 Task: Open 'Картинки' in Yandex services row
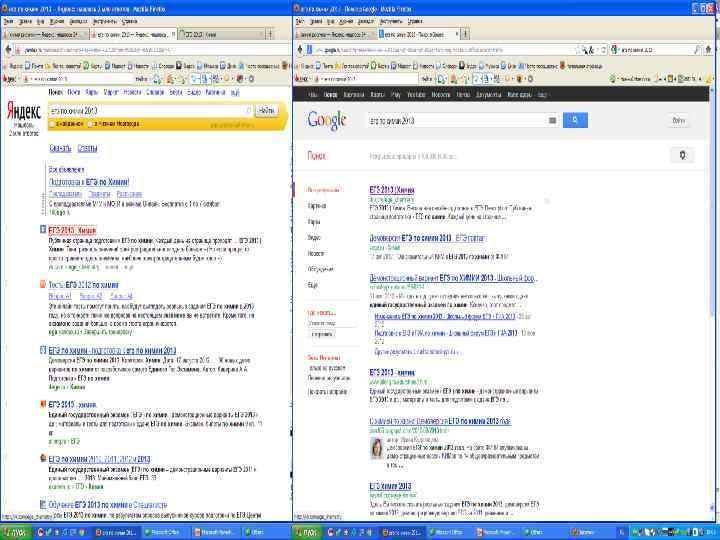pos(215,92)
